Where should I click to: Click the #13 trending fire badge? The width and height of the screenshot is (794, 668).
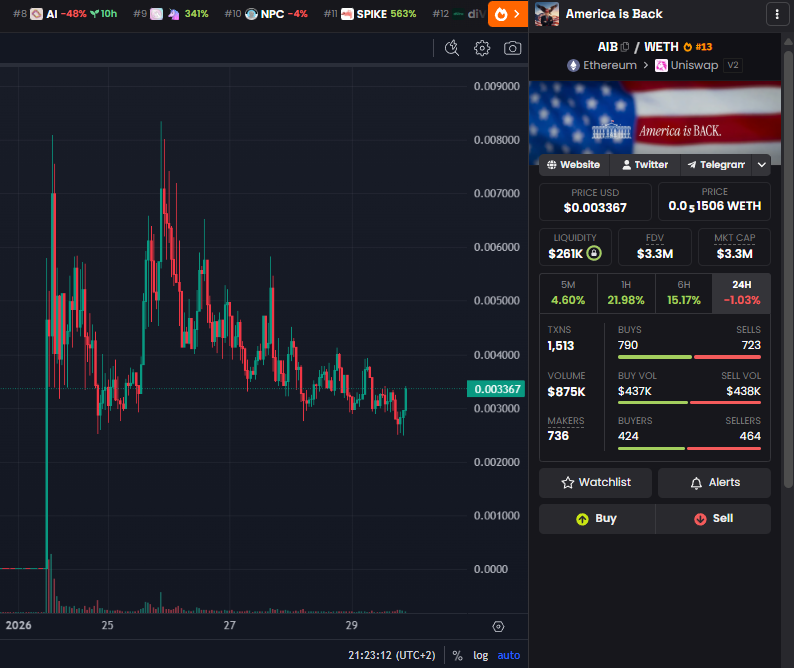(x=697, y=47)
